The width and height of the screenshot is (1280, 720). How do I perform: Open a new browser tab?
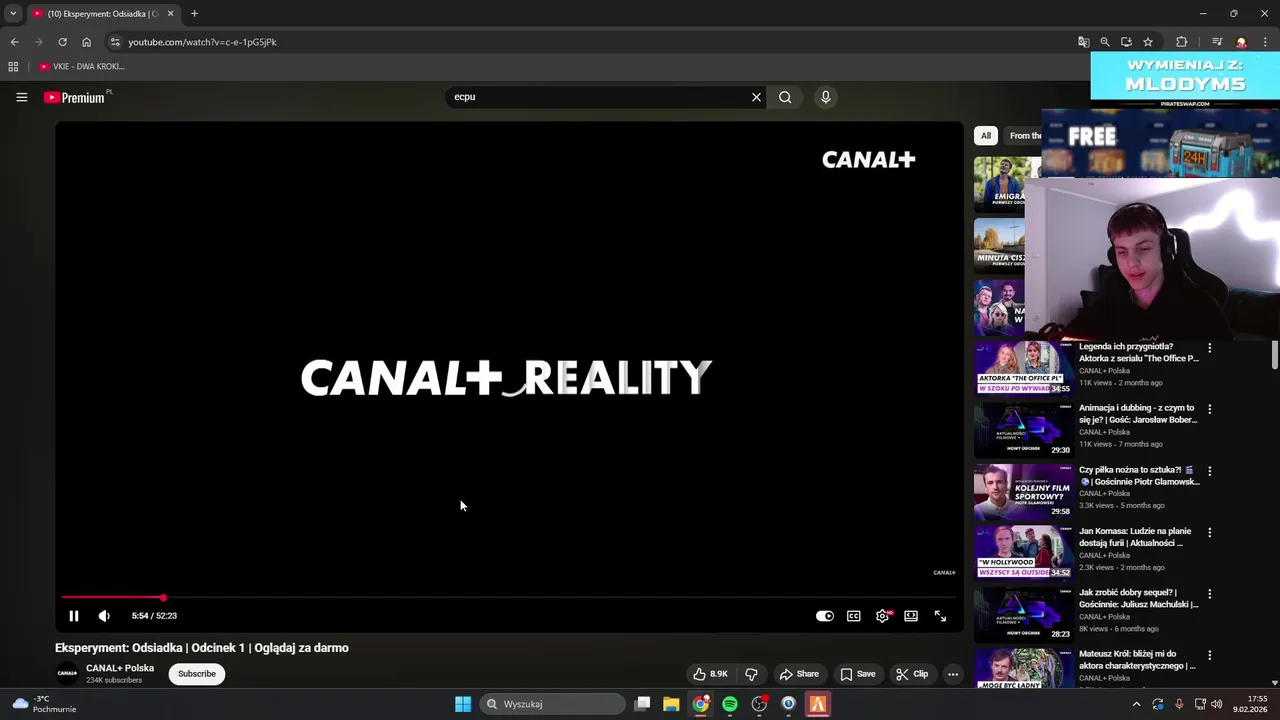194,14
